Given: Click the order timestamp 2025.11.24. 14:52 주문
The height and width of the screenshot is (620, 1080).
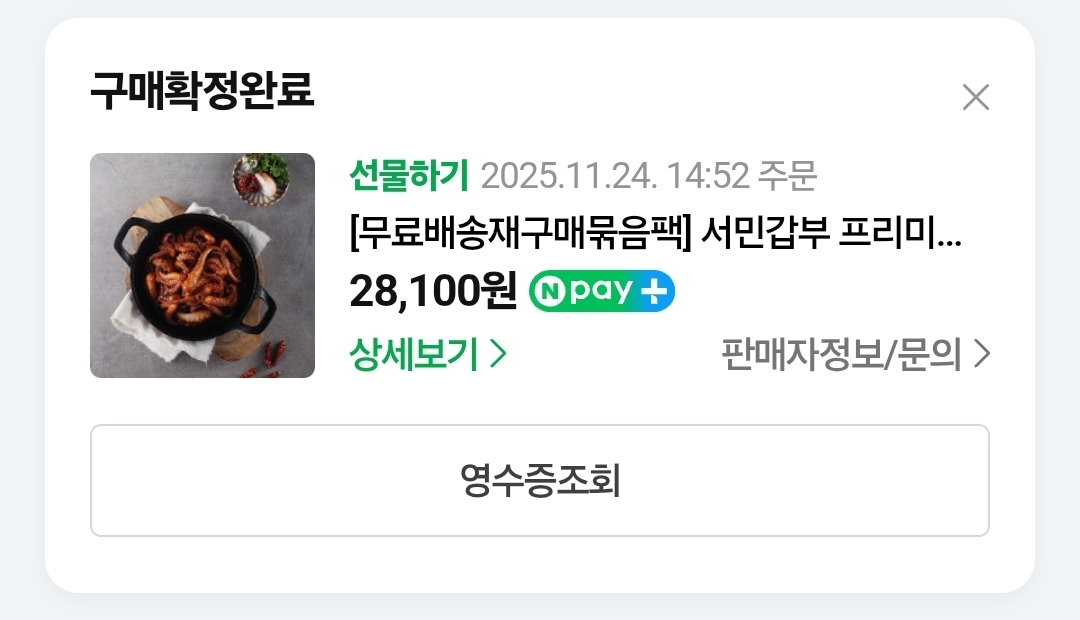Looking at the screenshot, I should (649, 176).
